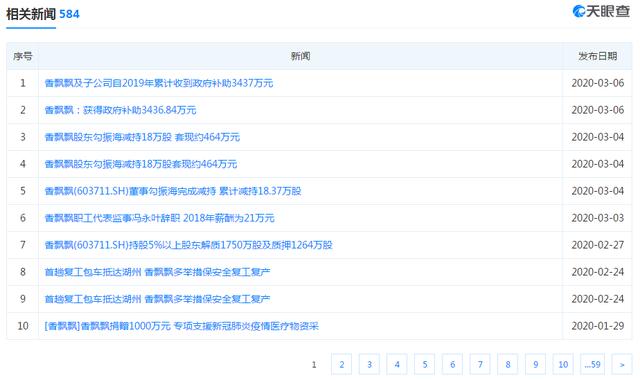Open news about 监事冯永叶辞职
The image size is (640, 380).
coord(159,218)
